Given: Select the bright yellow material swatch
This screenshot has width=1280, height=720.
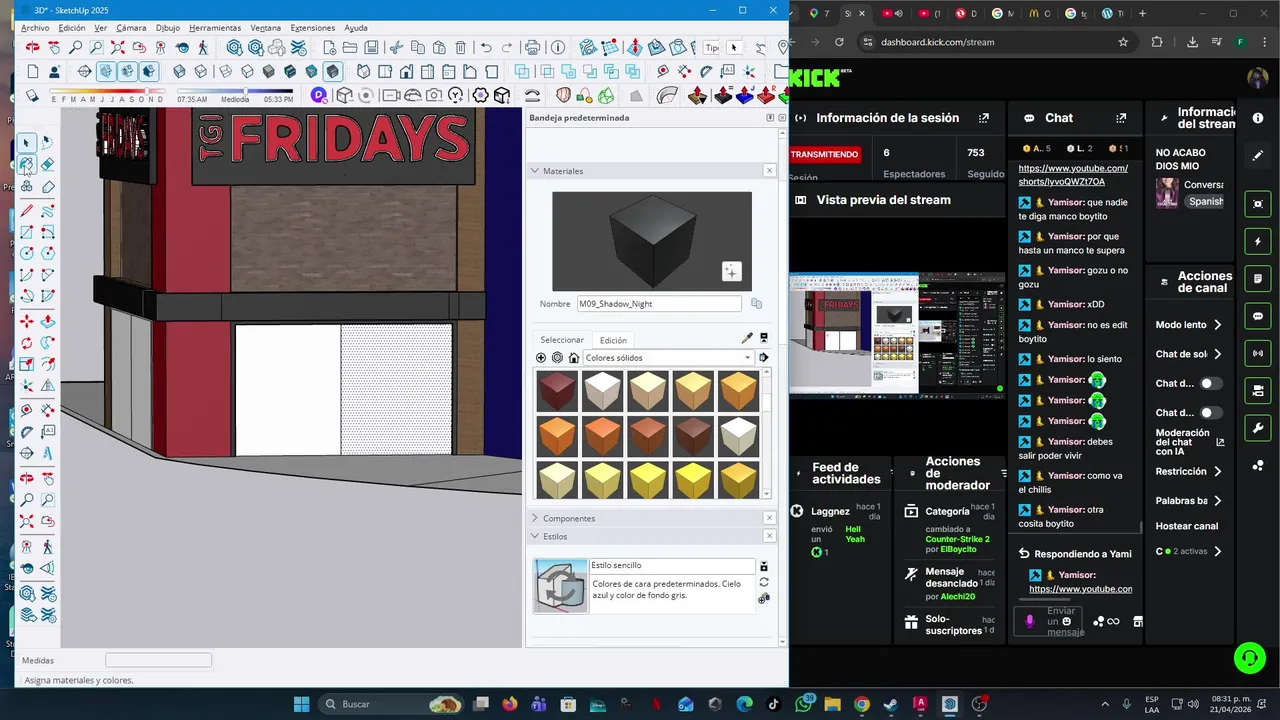Looking at the screenshot, I should (693, 481).
